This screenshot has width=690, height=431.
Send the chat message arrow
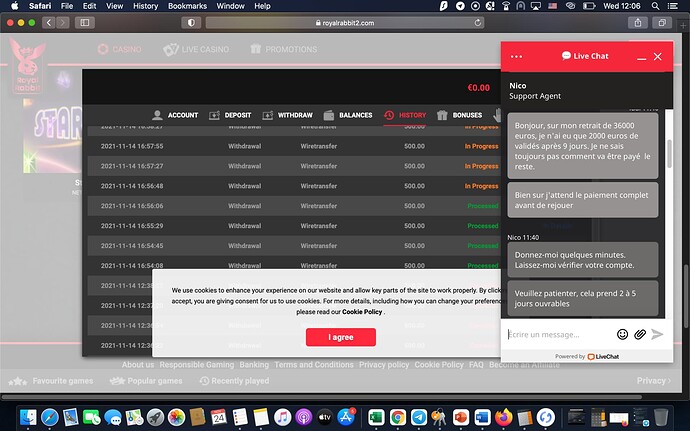tap(657, 334)
